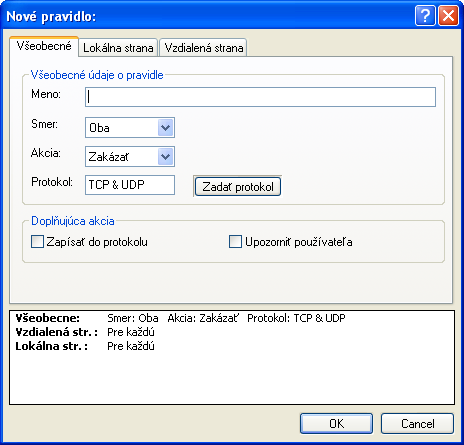464x445 pixels.
Task: Enable the Zapísať do protokolu checkbox
Action: 37,242
